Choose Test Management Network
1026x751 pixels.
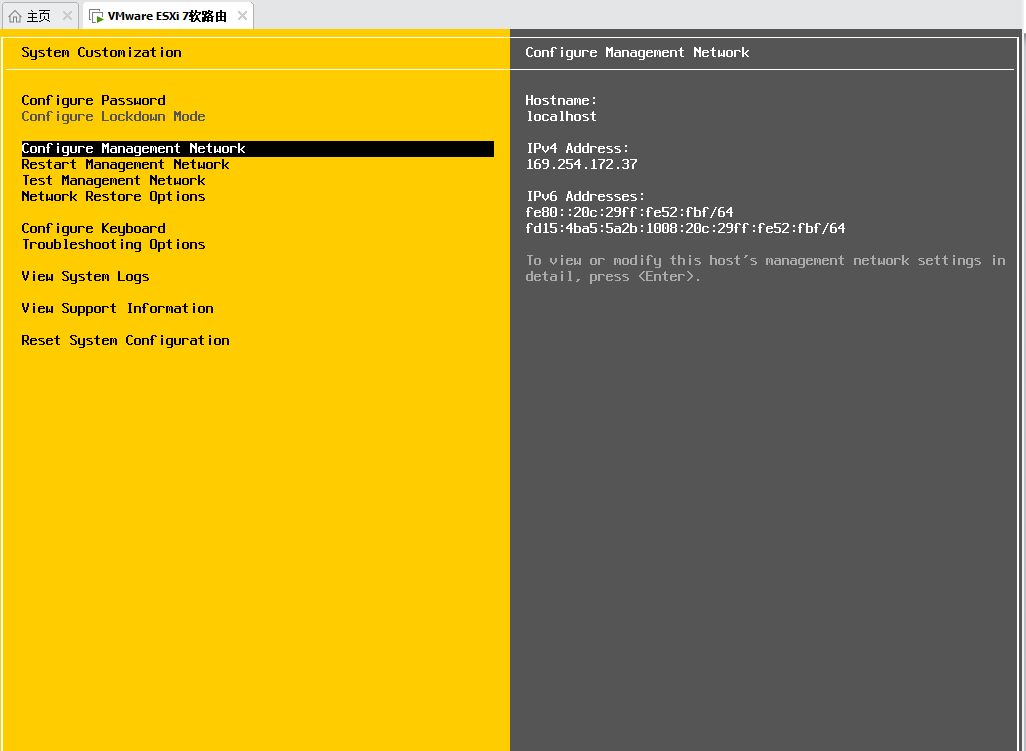pyautogui.click(x=113, y=181)
